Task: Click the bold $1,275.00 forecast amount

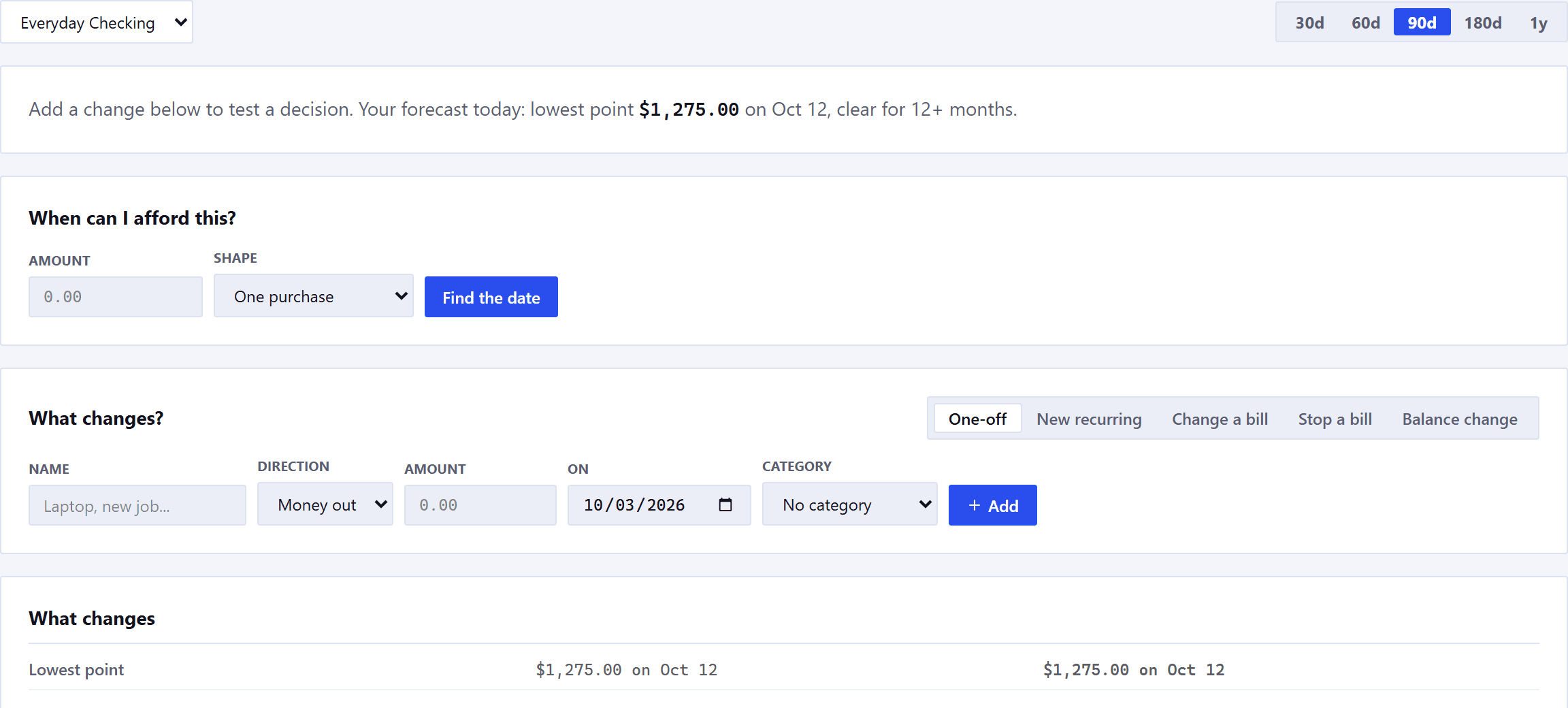Action: (689, 110)
